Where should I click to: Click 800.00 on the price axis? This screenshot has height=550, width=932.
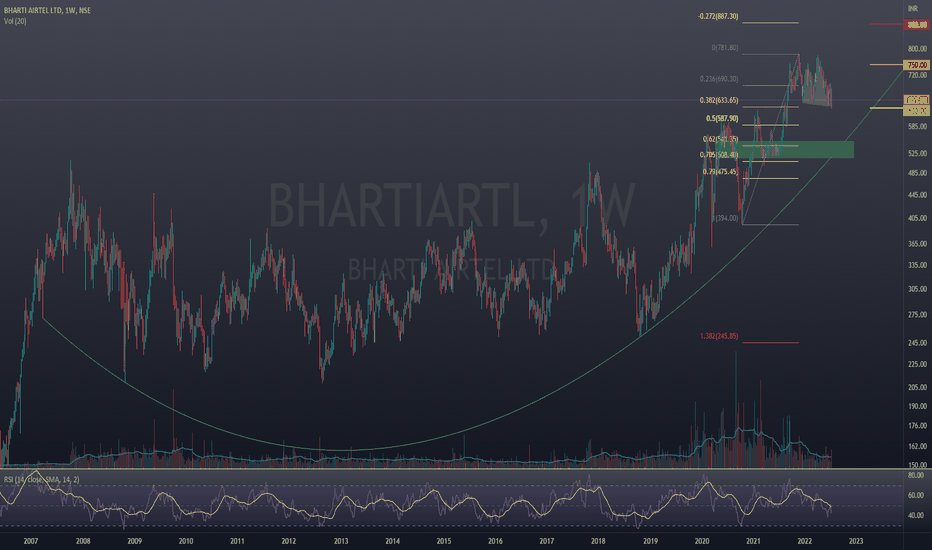(917, 49)
